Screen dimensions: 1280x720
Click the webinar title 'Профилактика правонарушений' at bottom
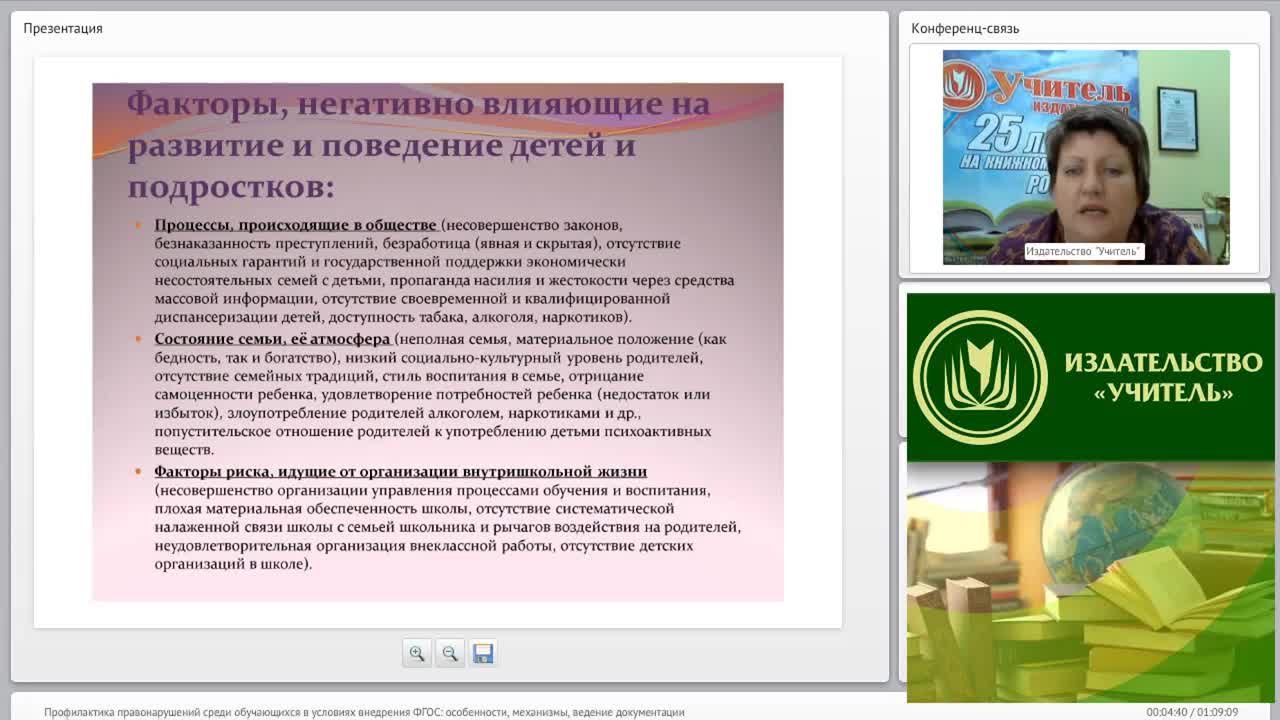[364, 712]
